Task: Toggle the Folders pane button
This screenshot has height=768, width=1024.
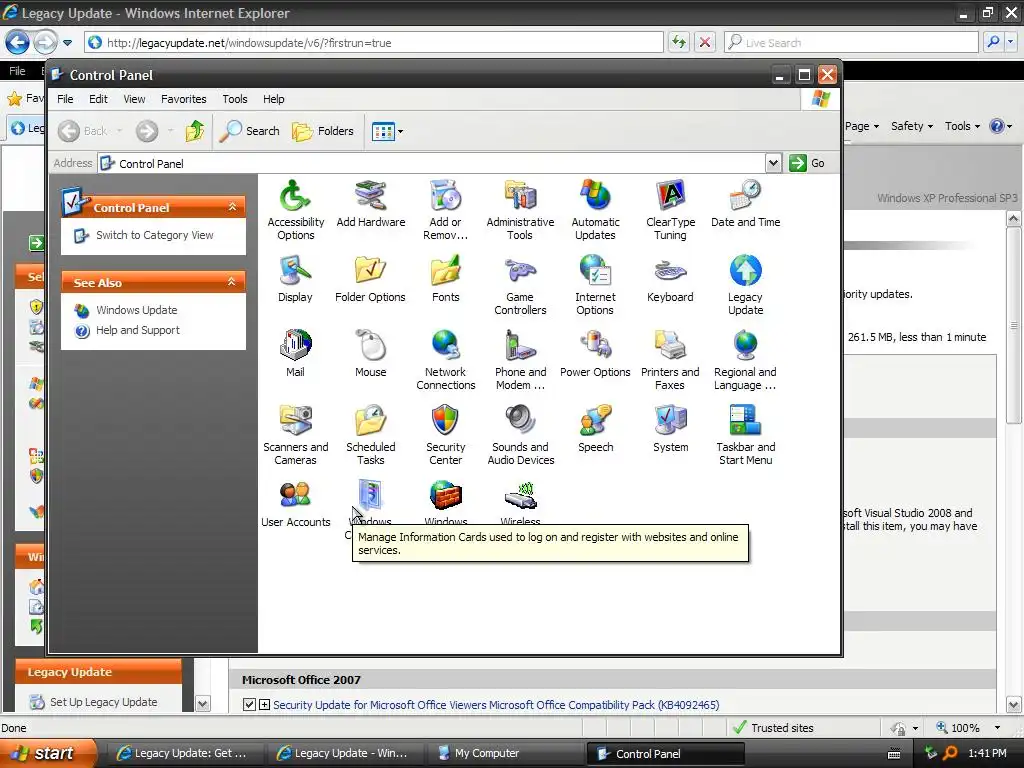Action: (323, 131)
